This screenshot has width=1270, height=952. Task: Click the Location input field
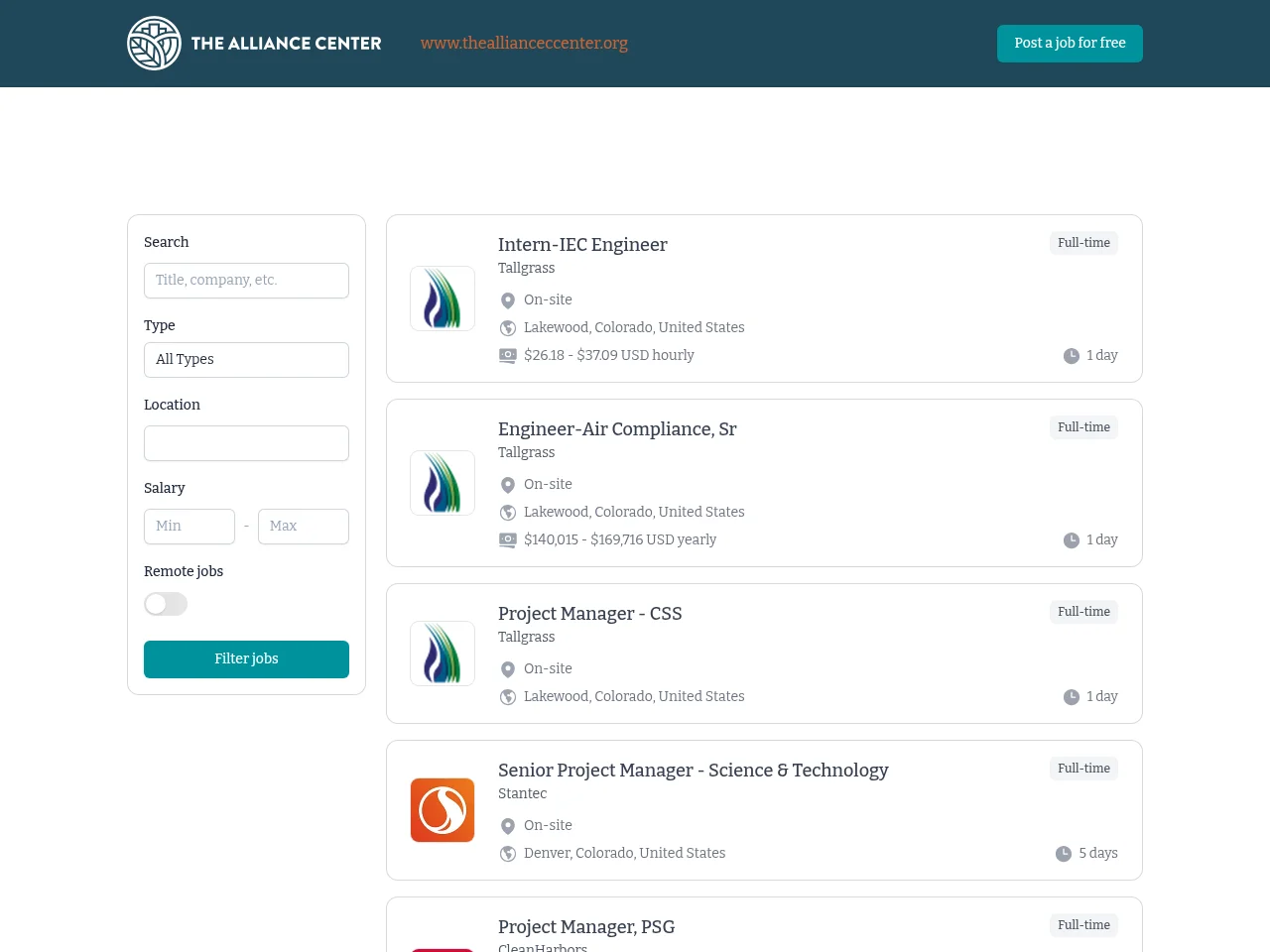[246, 443]
